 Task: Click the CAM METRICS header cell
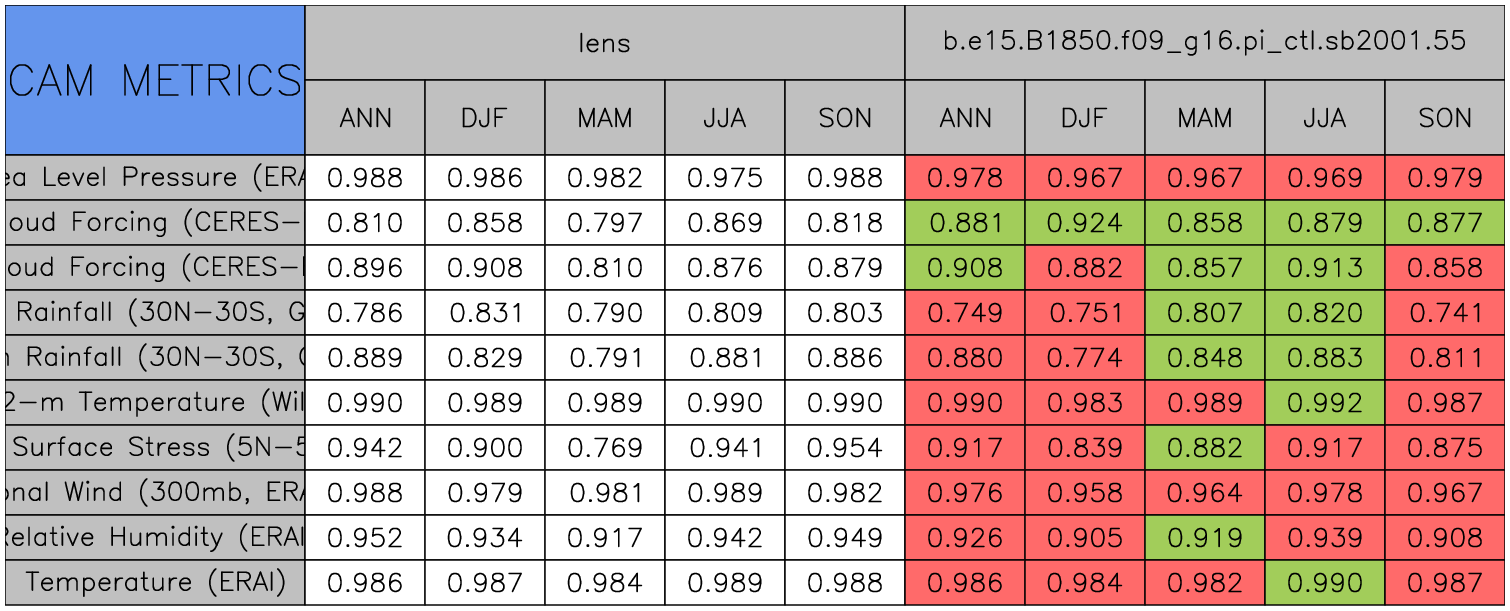(x=155, y=80)
